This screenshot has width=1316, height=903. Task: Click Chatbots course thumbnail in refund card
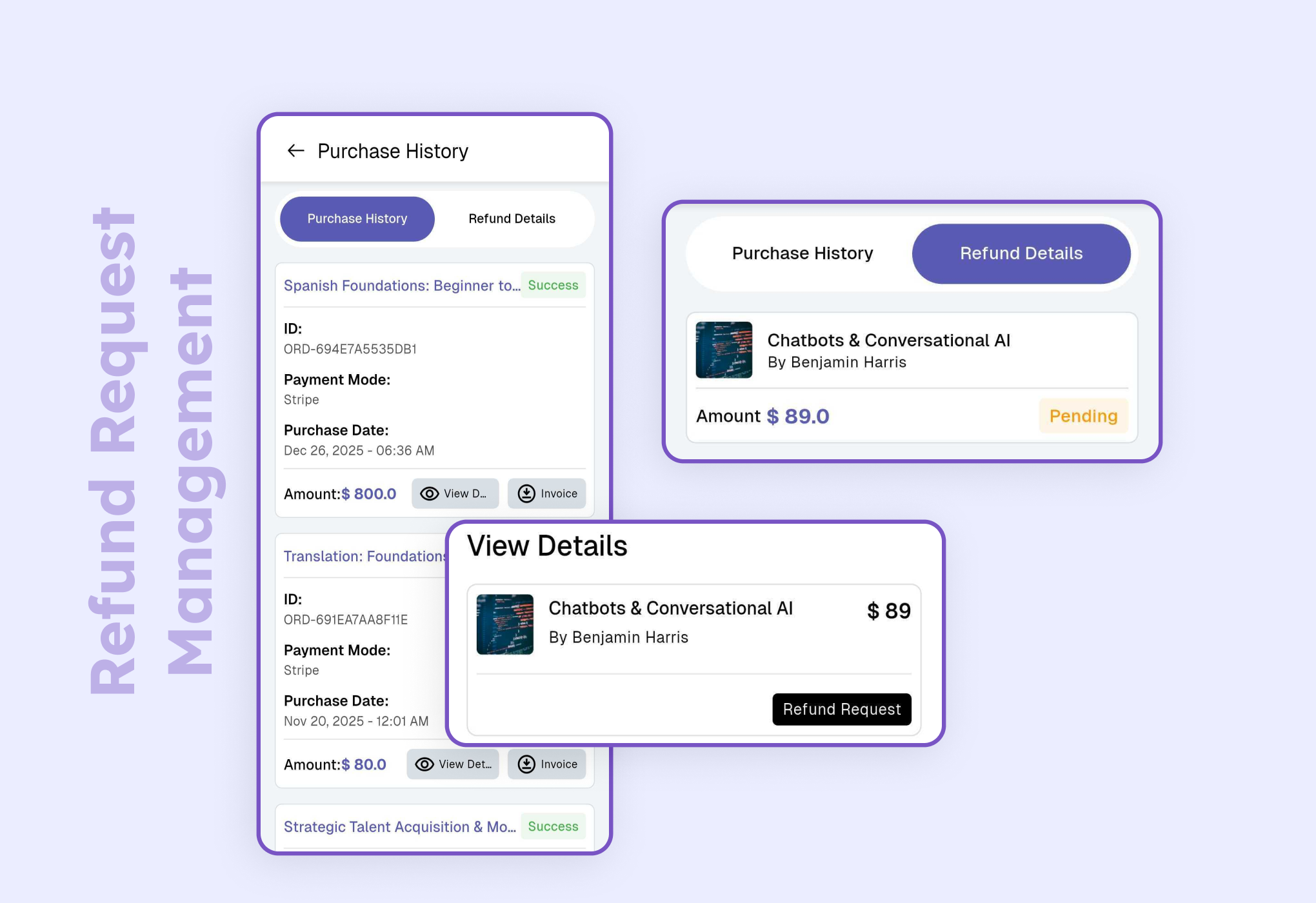pos(724,350)
